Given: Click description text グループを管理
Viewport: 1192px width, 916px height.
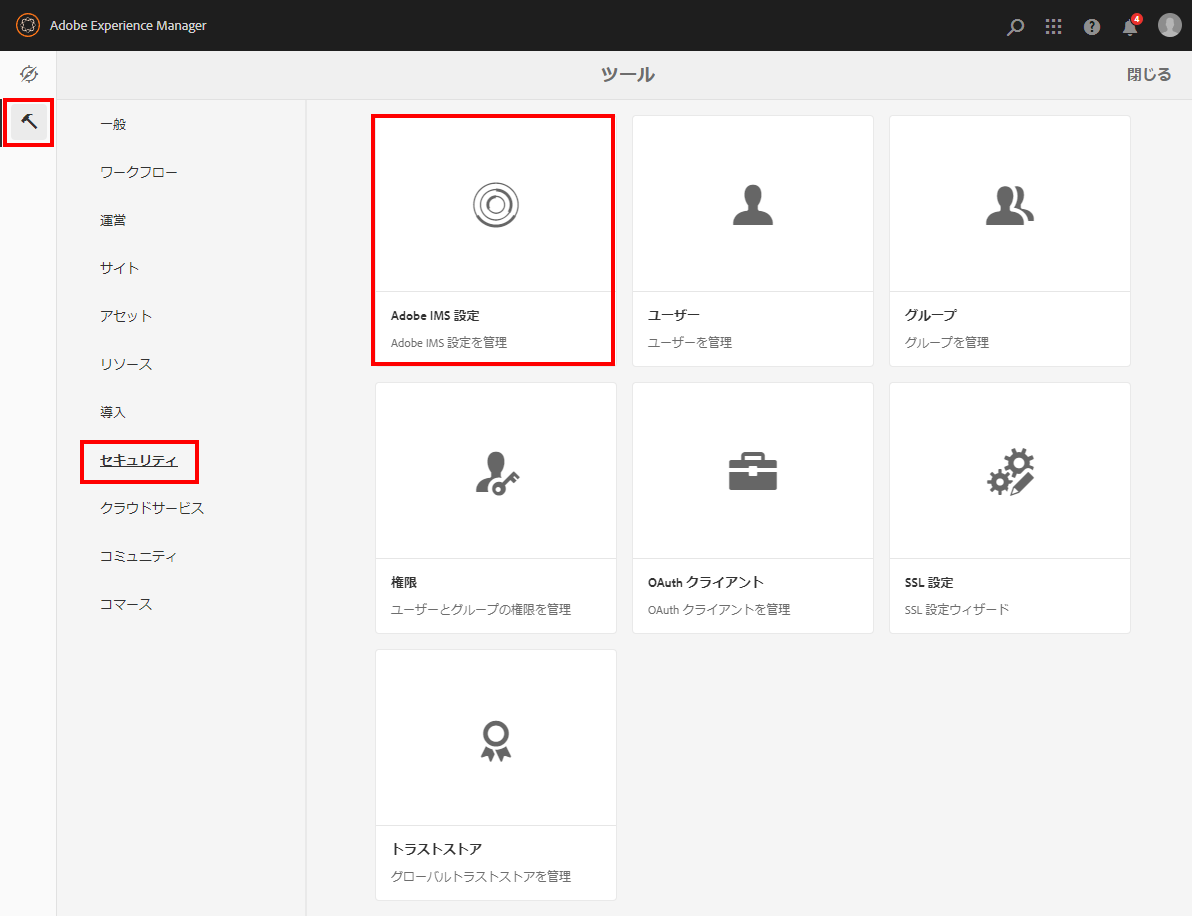Looking at the screenshot, I should 946,343.
